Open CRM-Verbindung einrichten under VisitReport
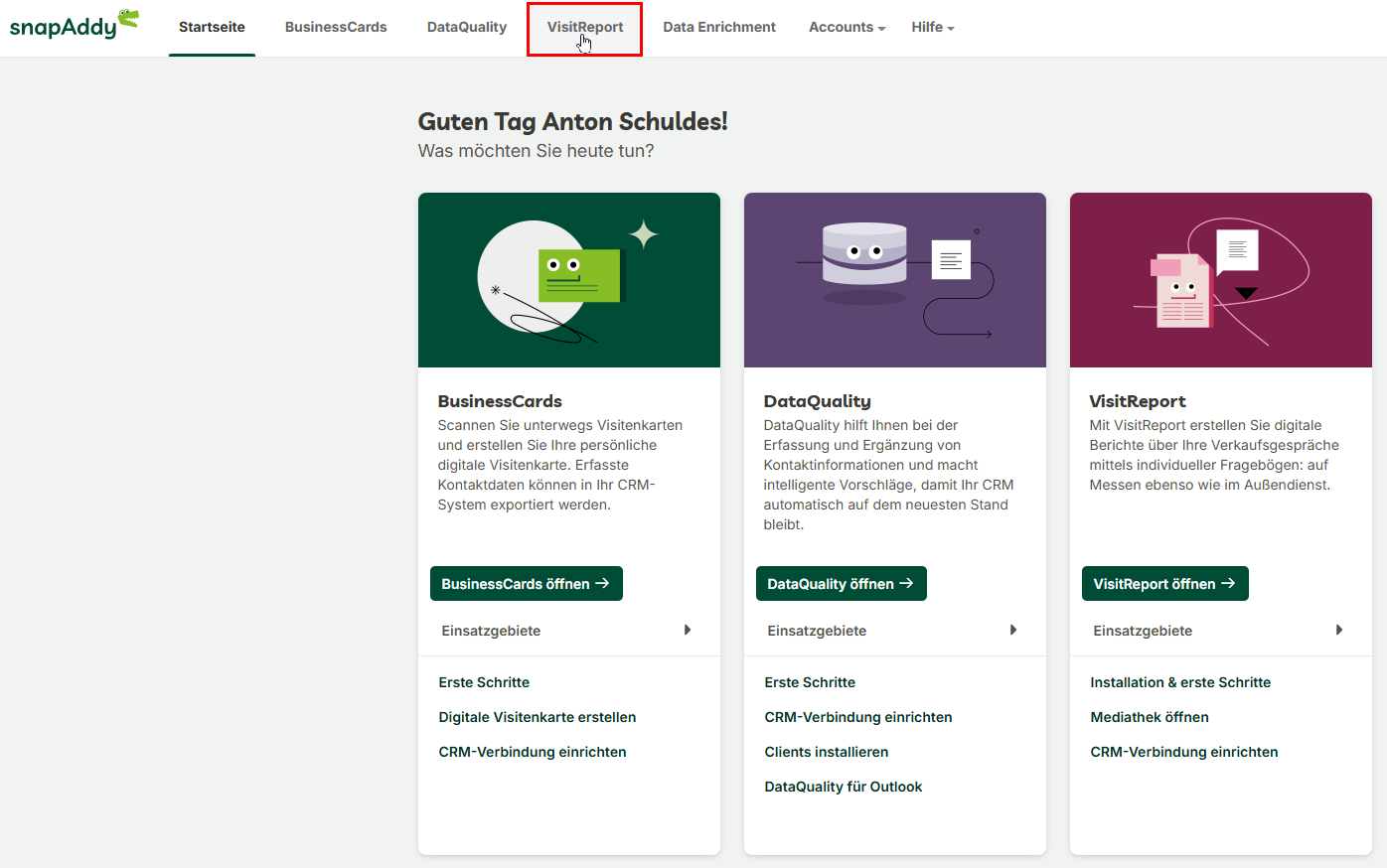The height and width of the screenshot is (868, 1387). tap(1184, 752)
